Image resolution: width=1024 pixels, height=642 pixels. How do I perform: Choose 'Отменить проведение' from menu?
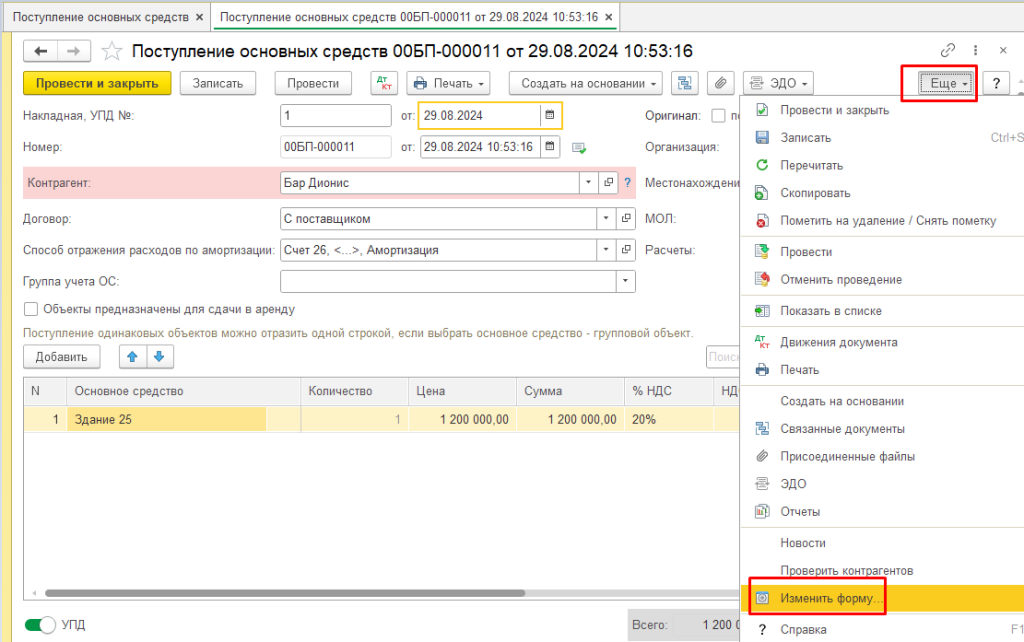840,279
